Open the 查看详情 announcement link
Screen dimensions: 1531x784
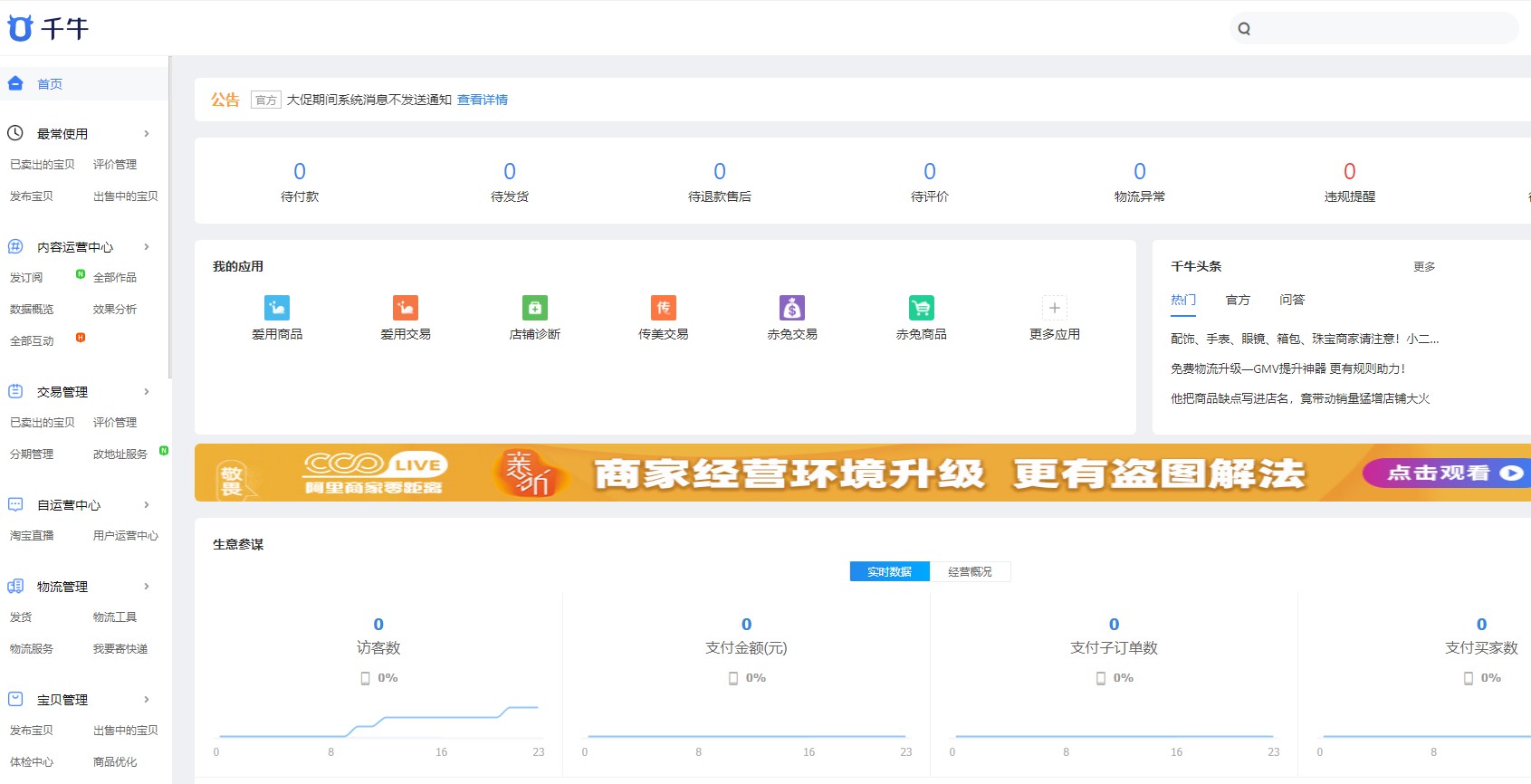click(x=483, y=100)
